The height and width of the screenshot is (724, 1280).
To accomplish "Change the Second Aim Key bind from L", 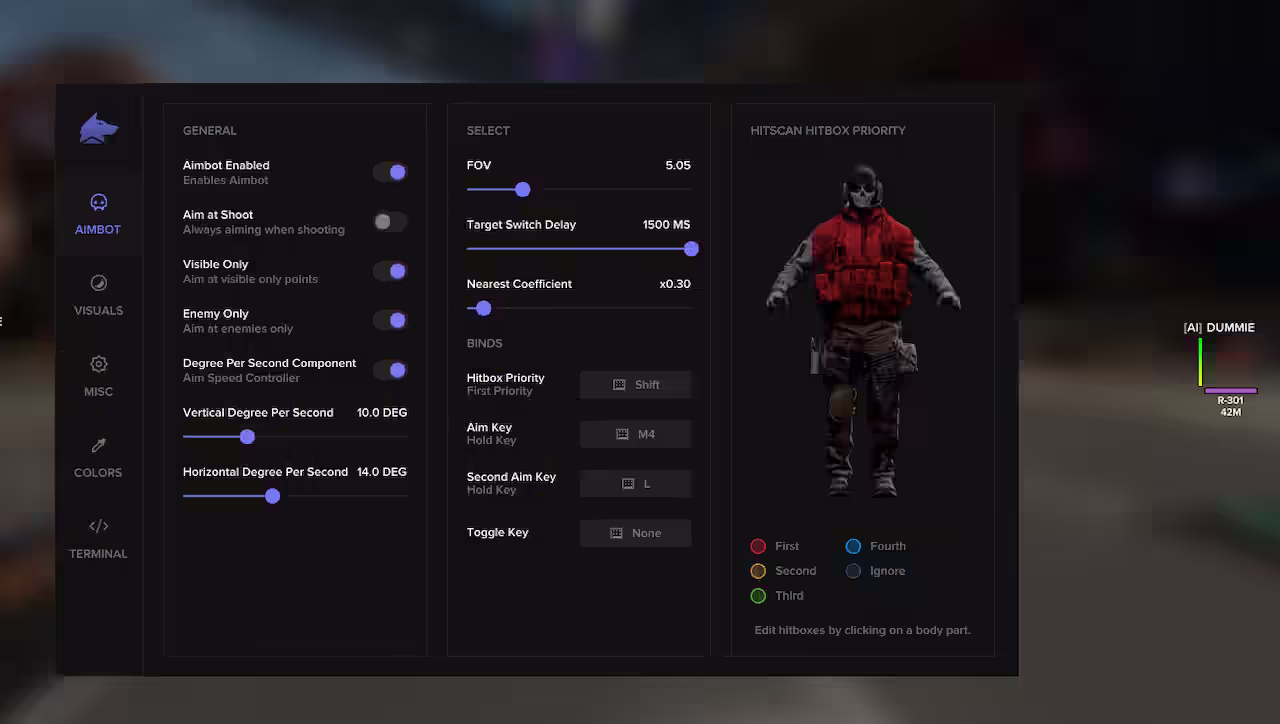I will (635, 483).
